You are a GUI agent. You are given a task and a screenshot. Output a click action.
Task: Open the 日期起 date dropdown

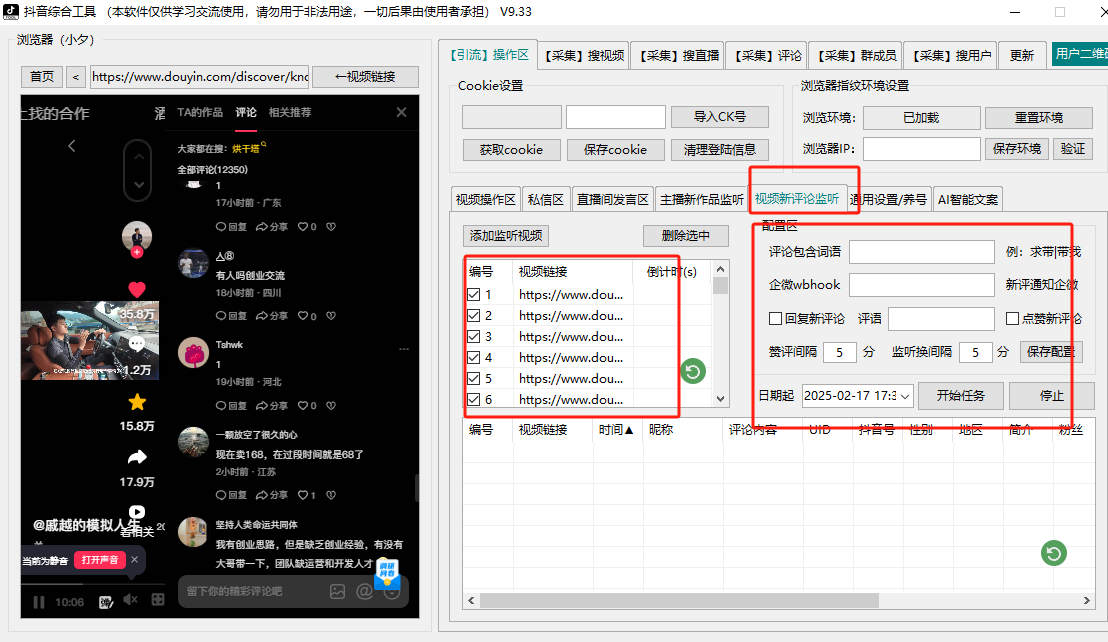[905, 396]
